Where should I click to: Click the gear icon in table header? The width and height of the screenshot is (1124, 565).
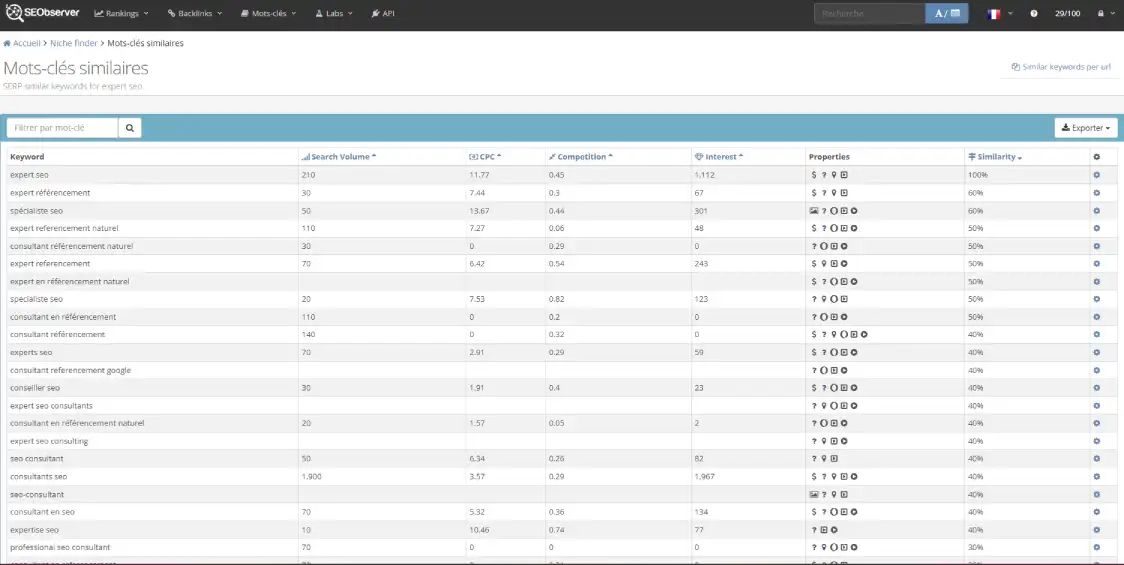(1096, 157)
